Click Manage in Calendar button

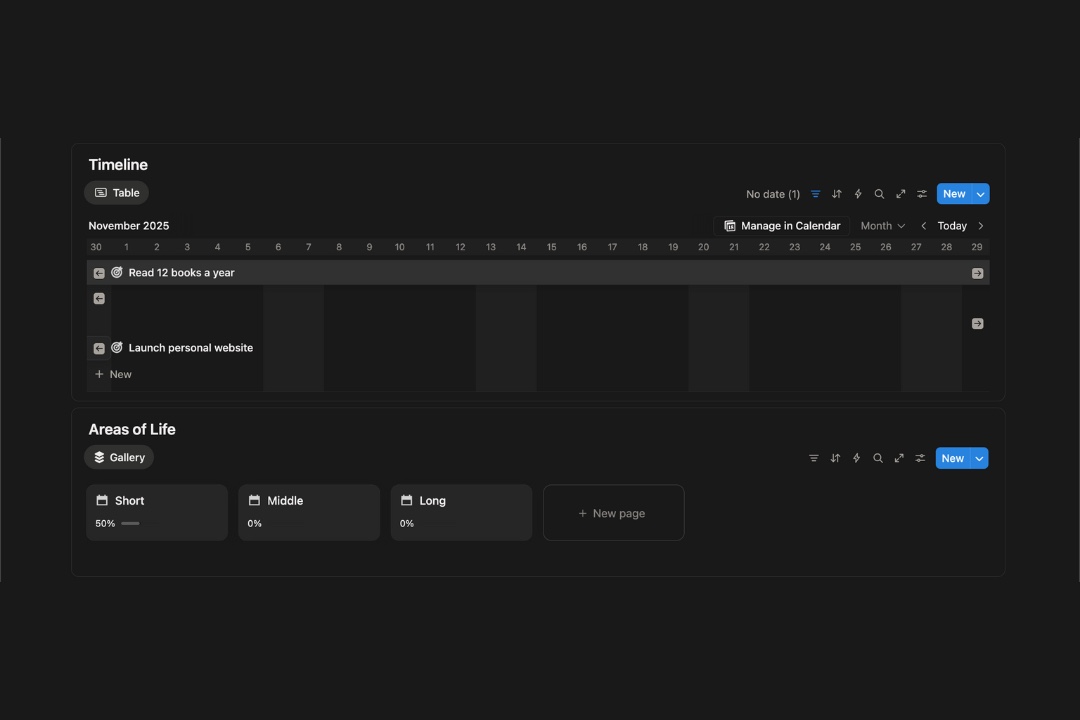point(782,226)
